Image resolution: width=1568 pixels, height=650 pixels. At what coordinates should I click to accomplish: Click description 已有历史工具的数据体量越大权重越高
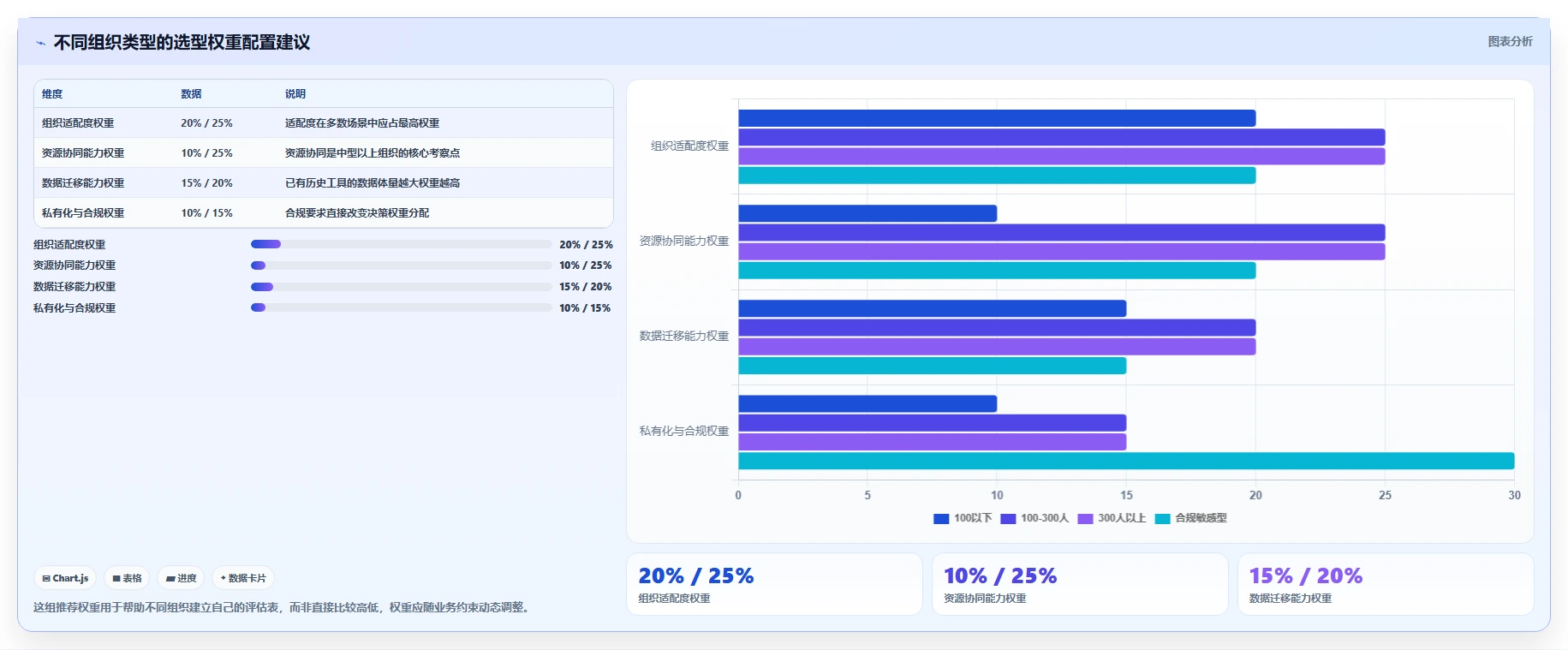[x=373, y=183]
